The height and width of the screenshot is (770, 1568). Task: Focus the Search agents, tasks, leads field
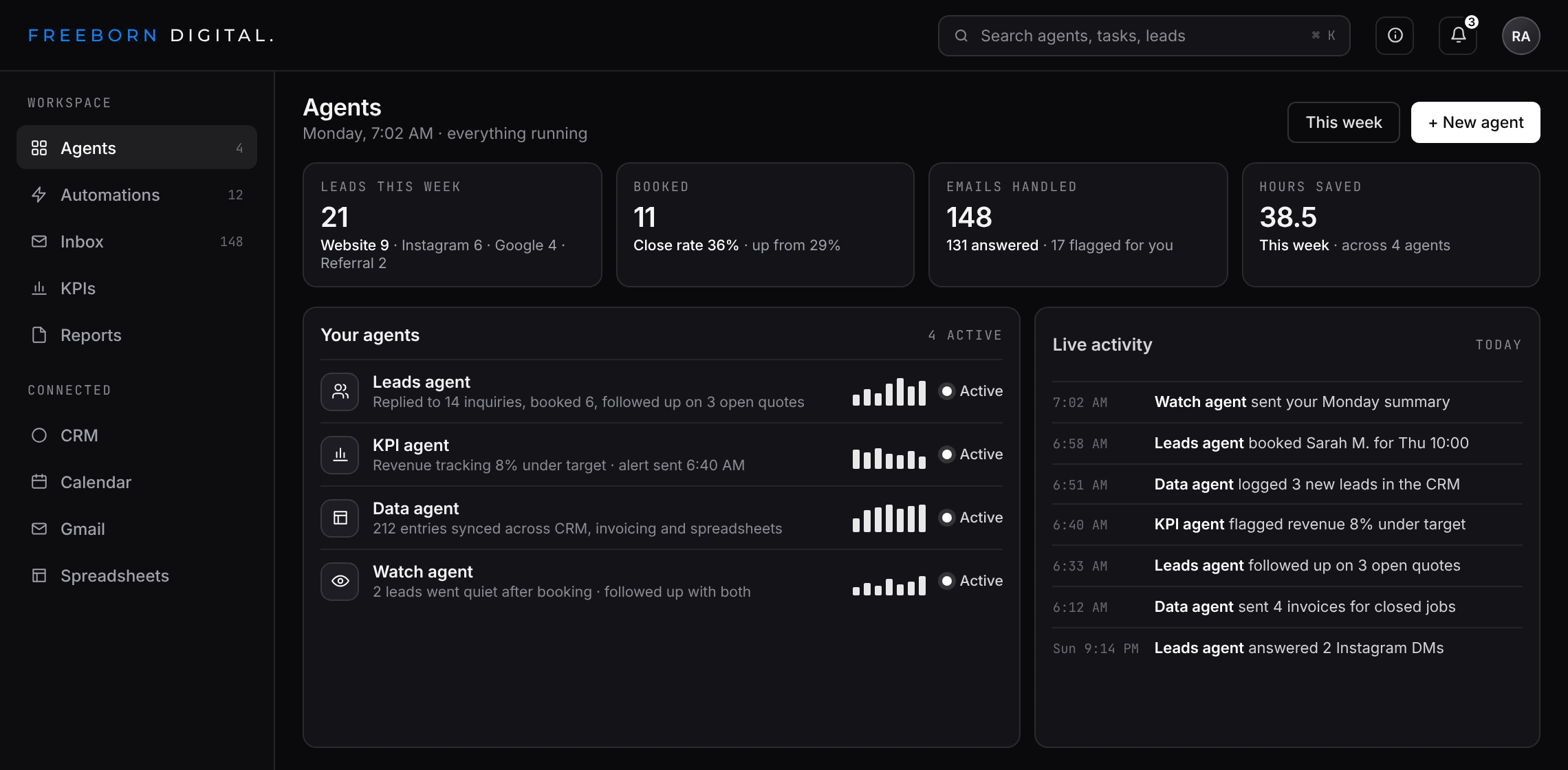pos(1144,36)
